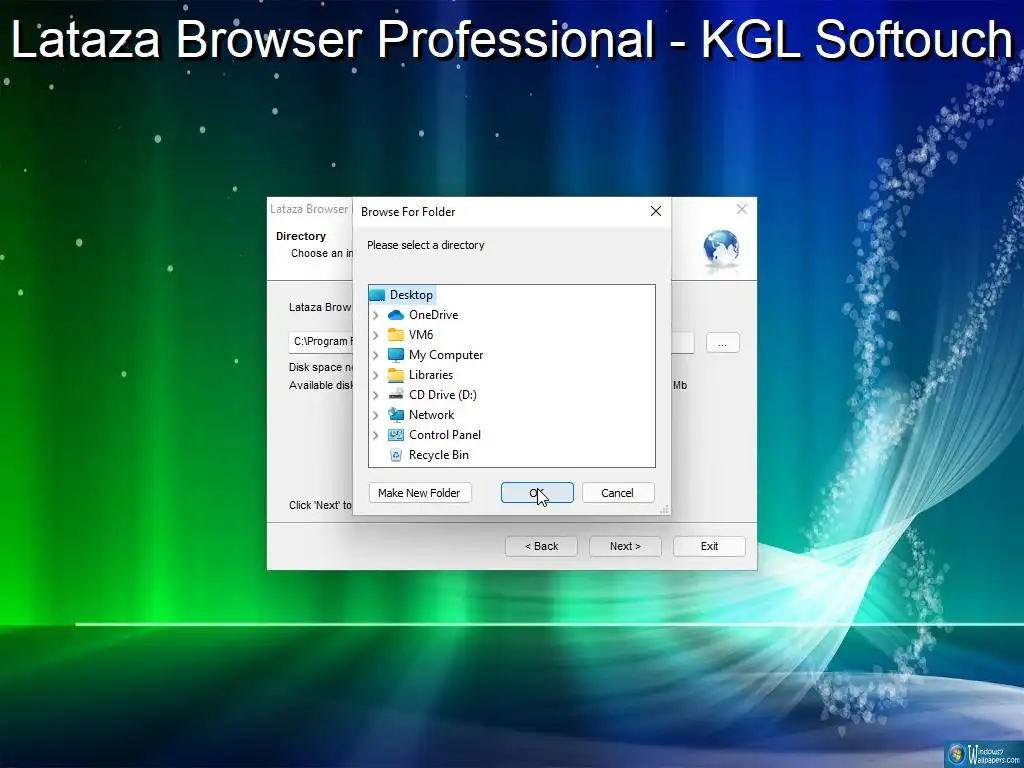Click the Directory heading in installer

coord(300,236)
